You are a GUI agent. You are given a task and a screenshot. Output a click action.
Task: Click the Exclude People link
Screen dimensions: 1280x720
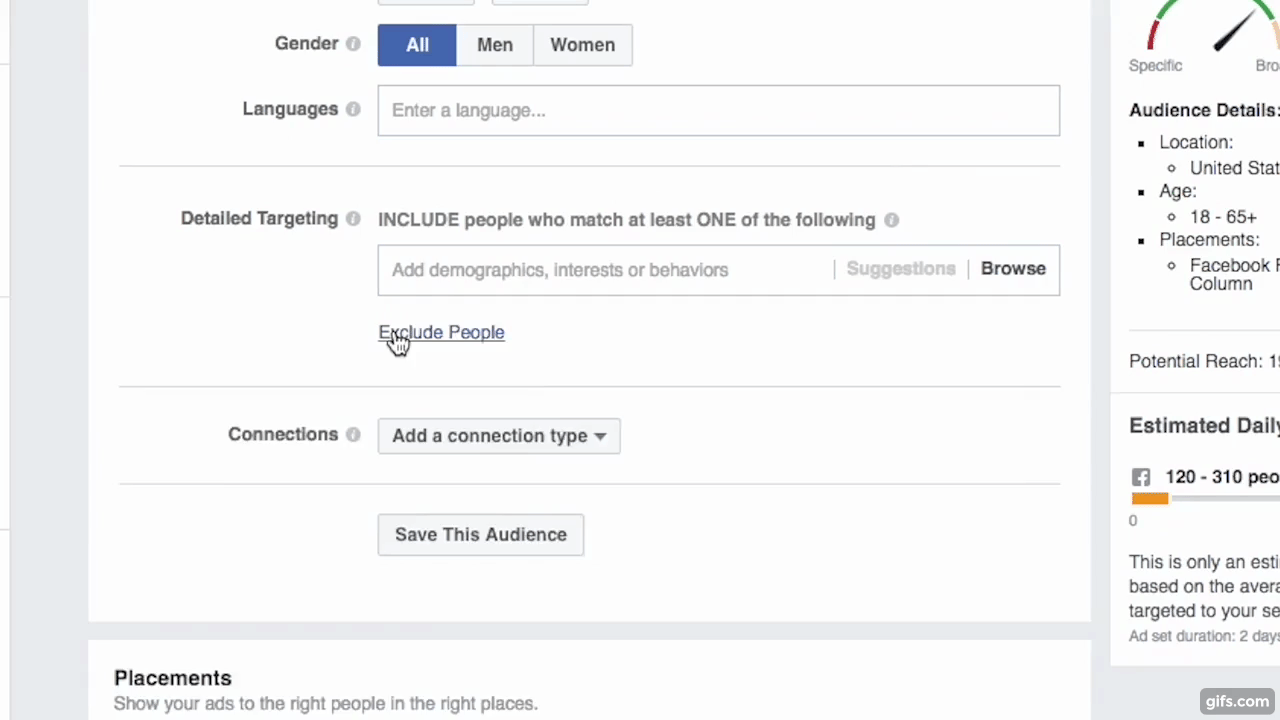tap(441, 332)
